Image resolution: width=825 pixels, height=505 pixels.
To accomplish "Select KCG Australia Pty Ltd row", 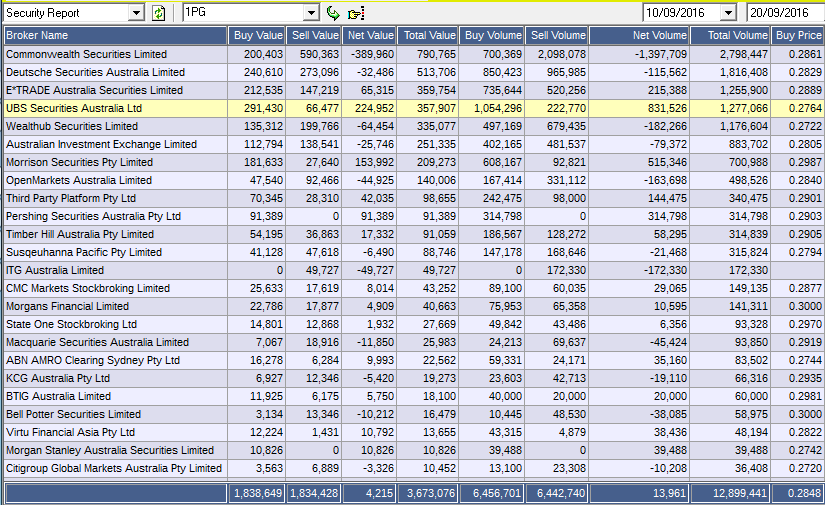I will click(x=412, y=378).
